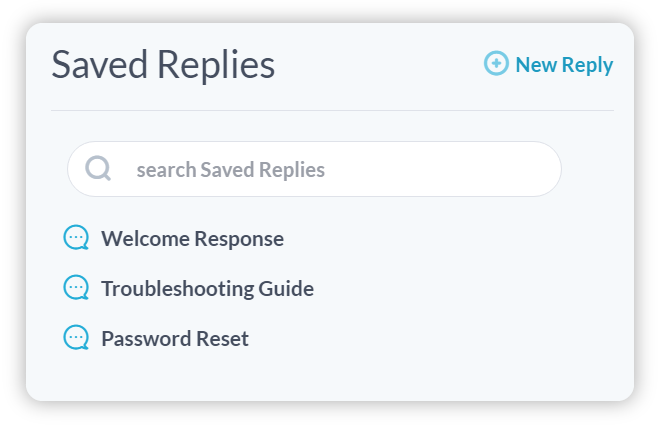Viewport: 665px width, 432px height.
Task: Click the plus circle icon beside New Reply
Action: pos(496,63)
